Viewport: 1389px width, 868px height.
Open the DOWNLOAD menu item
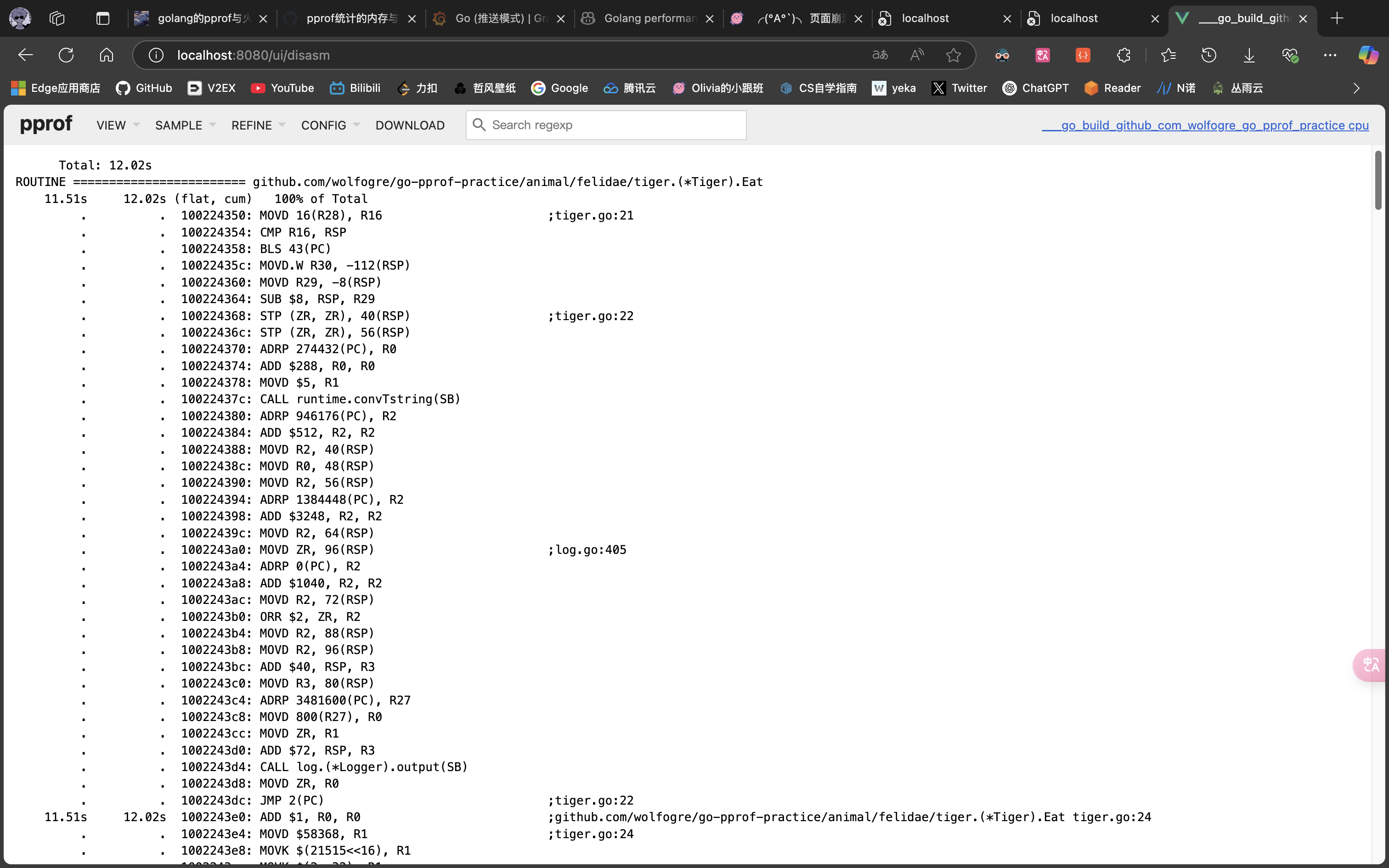[x=410, y=125]
